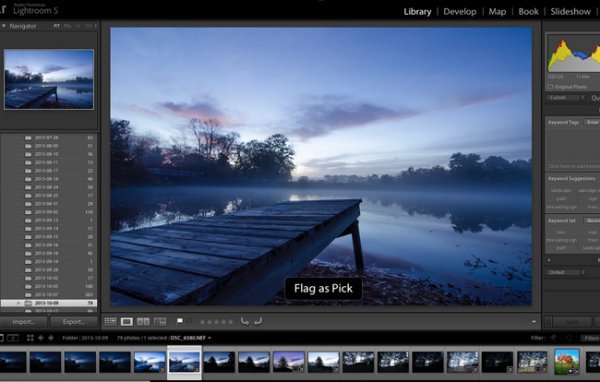Screen dimensions: 600x382
Task: Open the Library module
Action: tap(417, 11)
